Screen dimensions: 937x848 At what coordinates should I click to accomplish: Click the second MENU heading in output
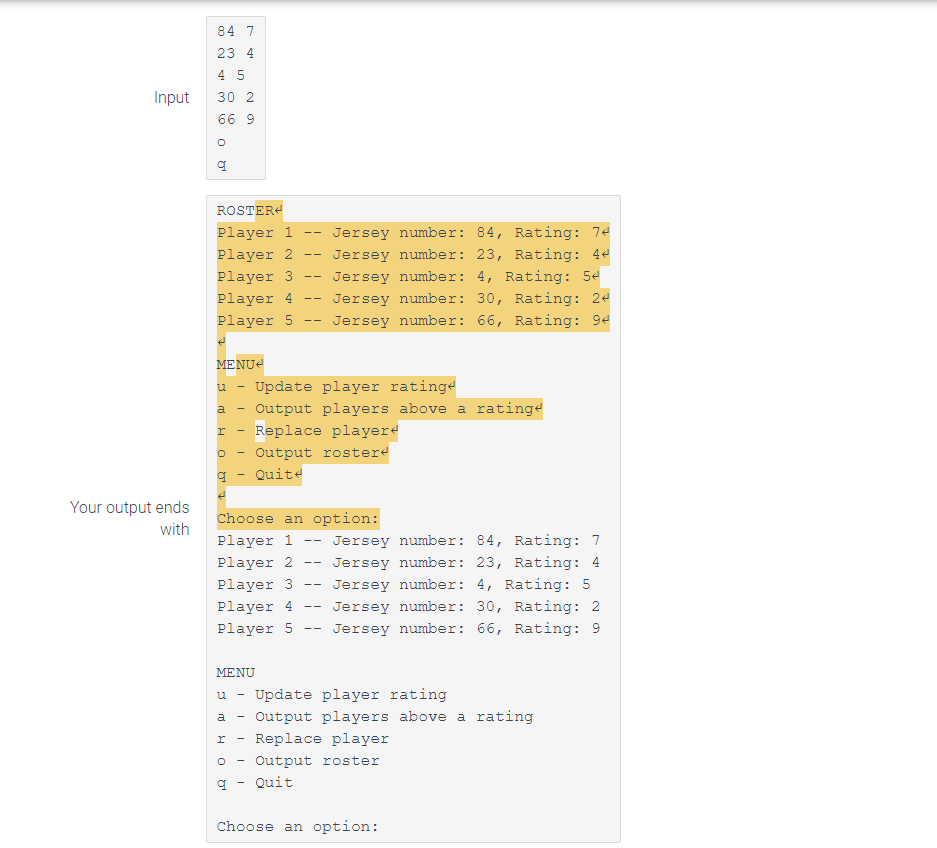click(236, 672)
